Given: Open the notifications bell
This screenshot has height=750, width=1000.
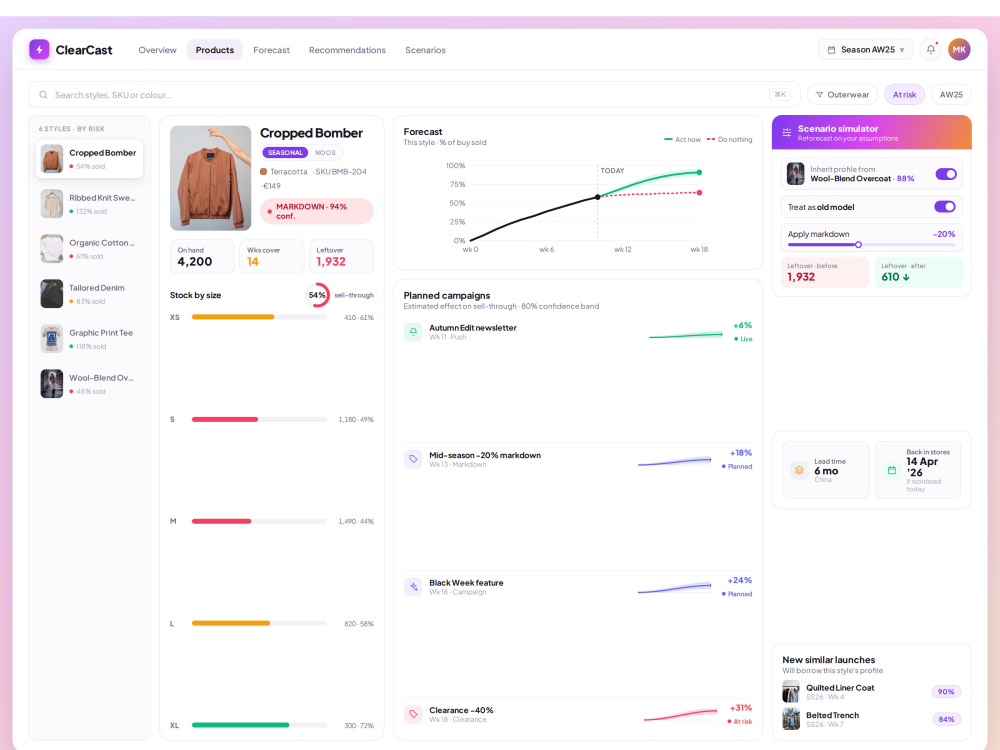Looking at the screenshot, I should click(x=930, y=49).
